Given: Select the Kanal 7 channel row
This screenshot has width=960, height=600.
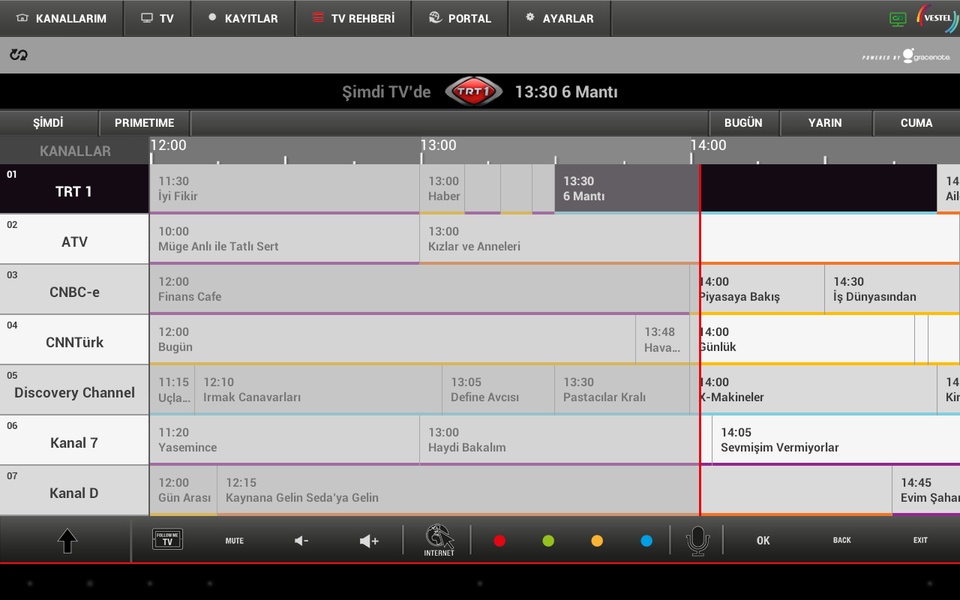Looking at the screenshot, I should (74, 440).
